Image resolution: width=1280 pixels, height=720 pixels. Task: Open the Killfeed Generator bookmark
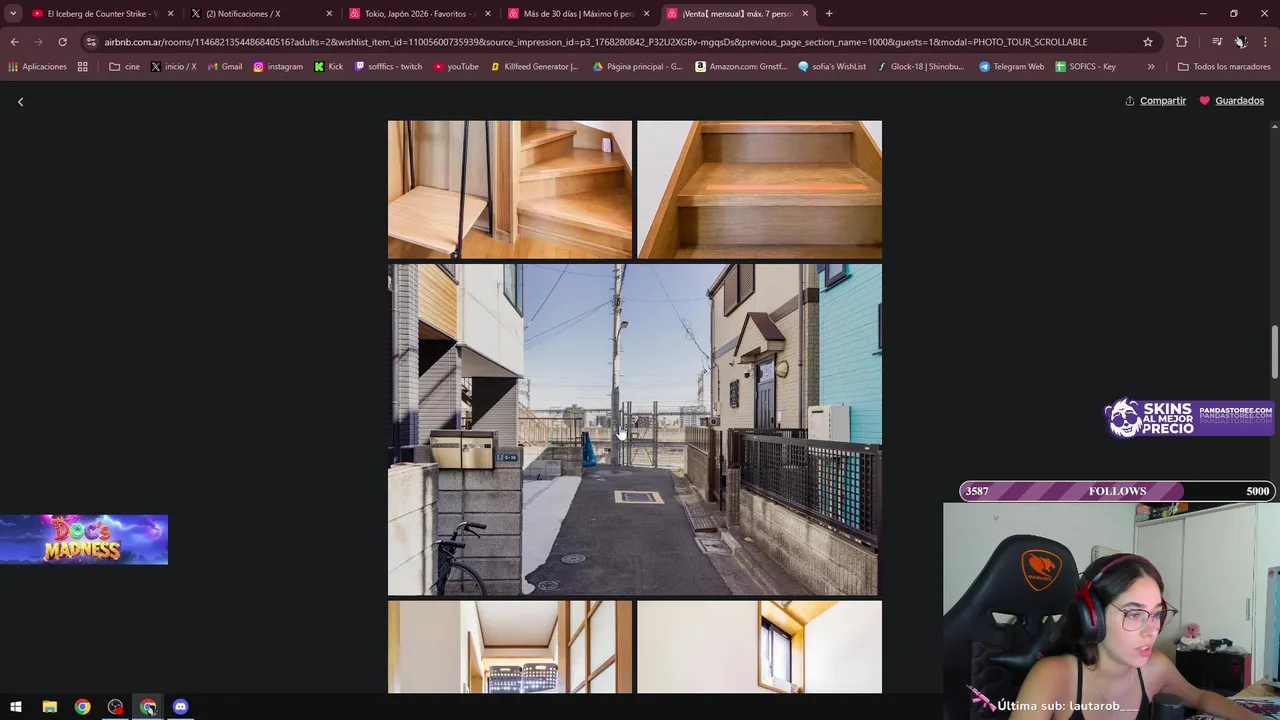tap(534, 67)
